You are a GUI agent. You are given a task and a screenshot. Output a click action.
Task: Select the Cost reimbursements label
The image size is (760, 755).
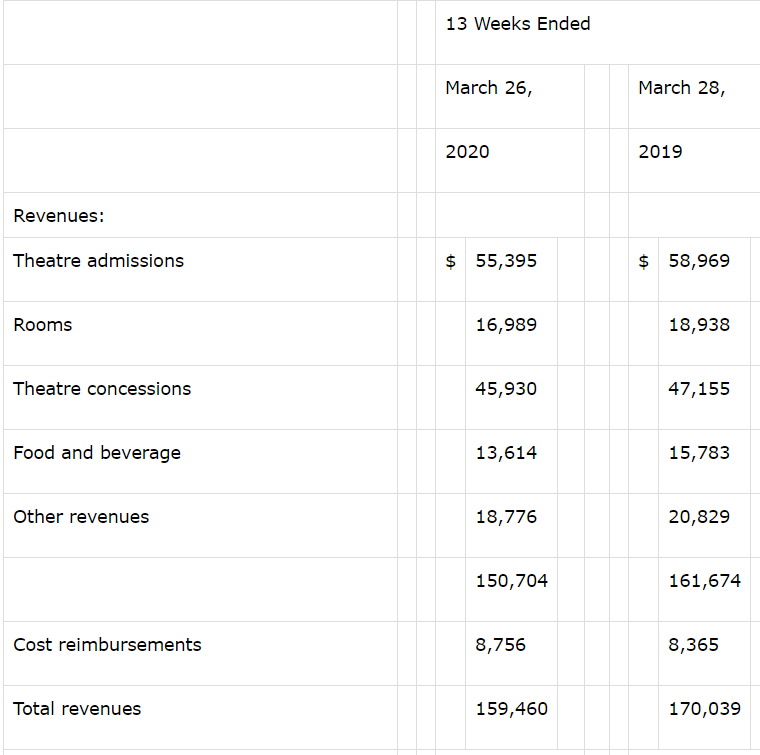[x=107, y=645]
